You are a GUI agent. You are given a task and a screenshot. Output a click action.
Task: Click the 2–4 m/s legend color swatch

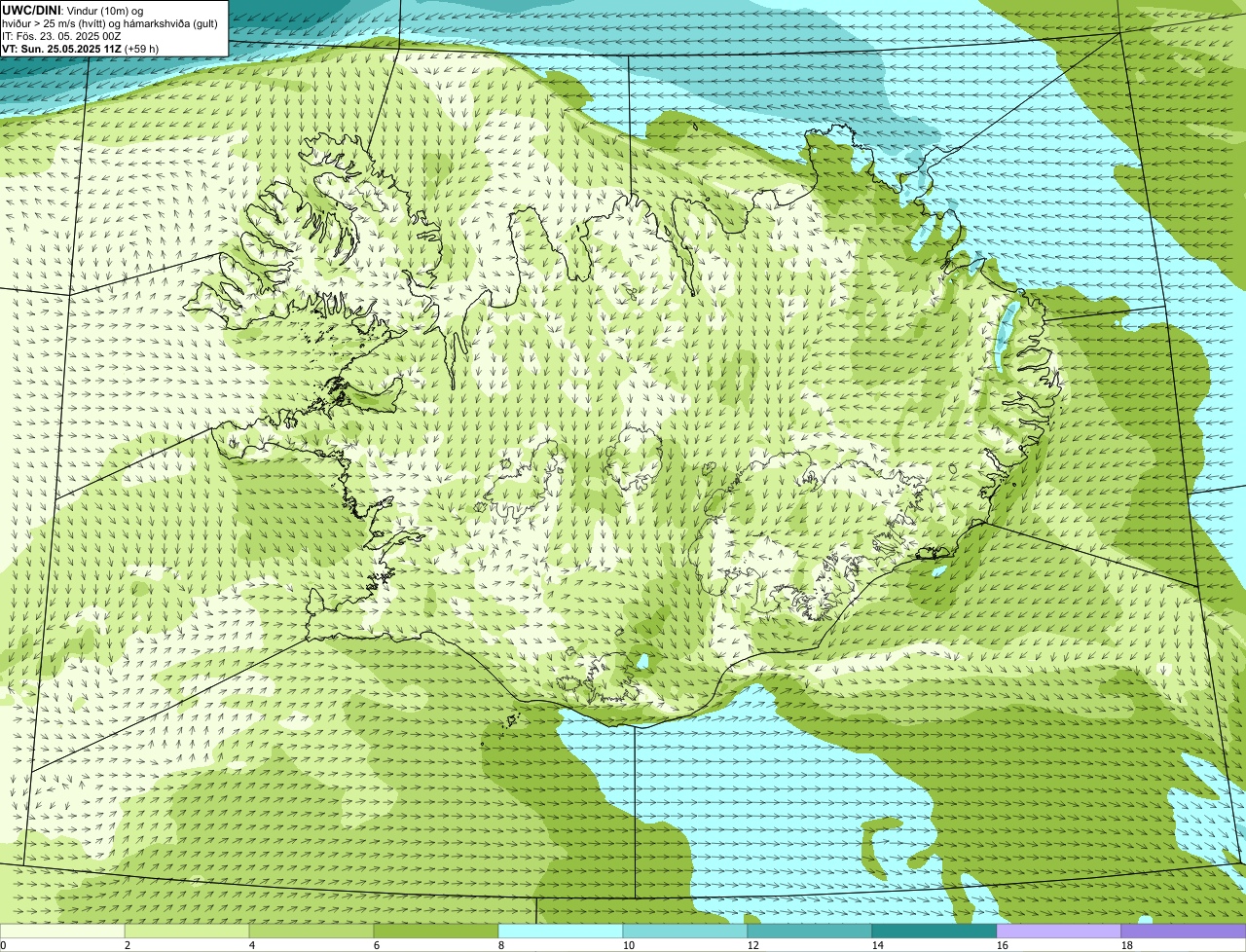tap(187, 931)
